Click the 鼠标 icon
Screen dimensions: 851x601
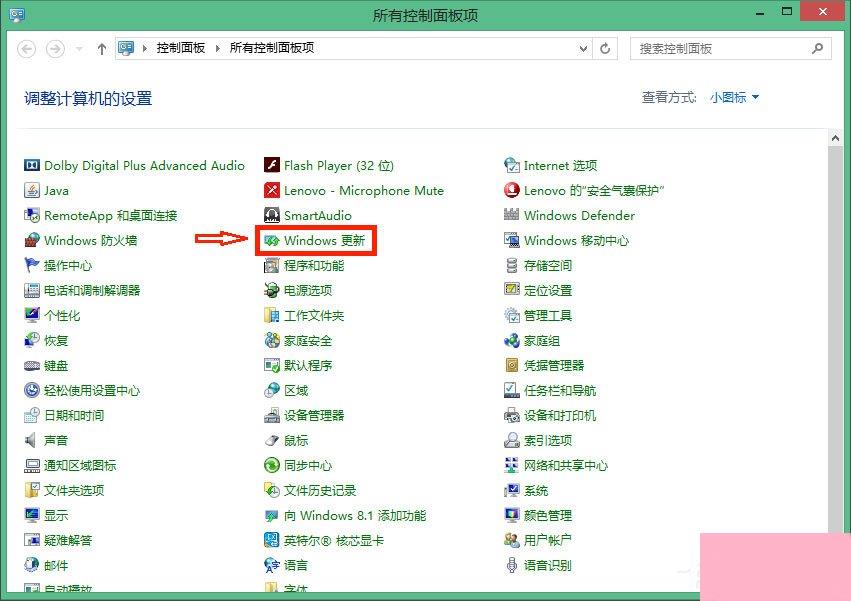pos(272,440)
